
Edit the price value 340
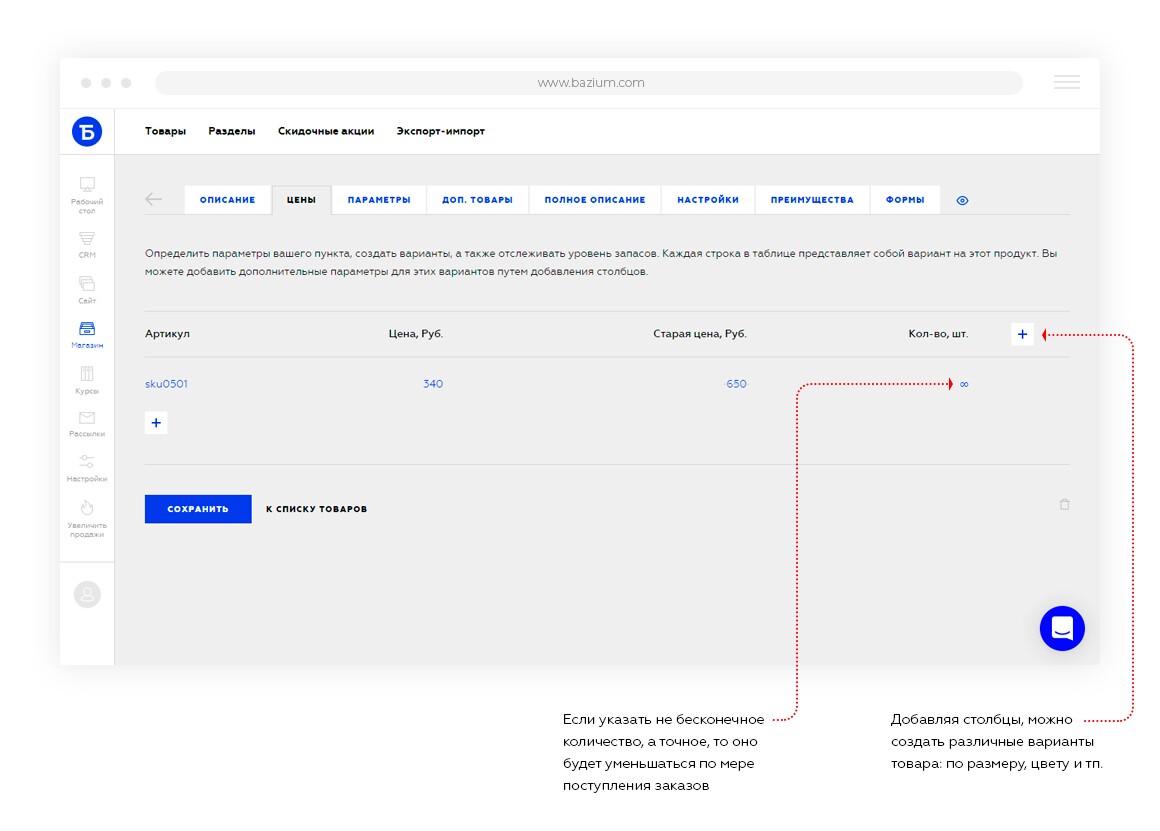coord(433,384)
